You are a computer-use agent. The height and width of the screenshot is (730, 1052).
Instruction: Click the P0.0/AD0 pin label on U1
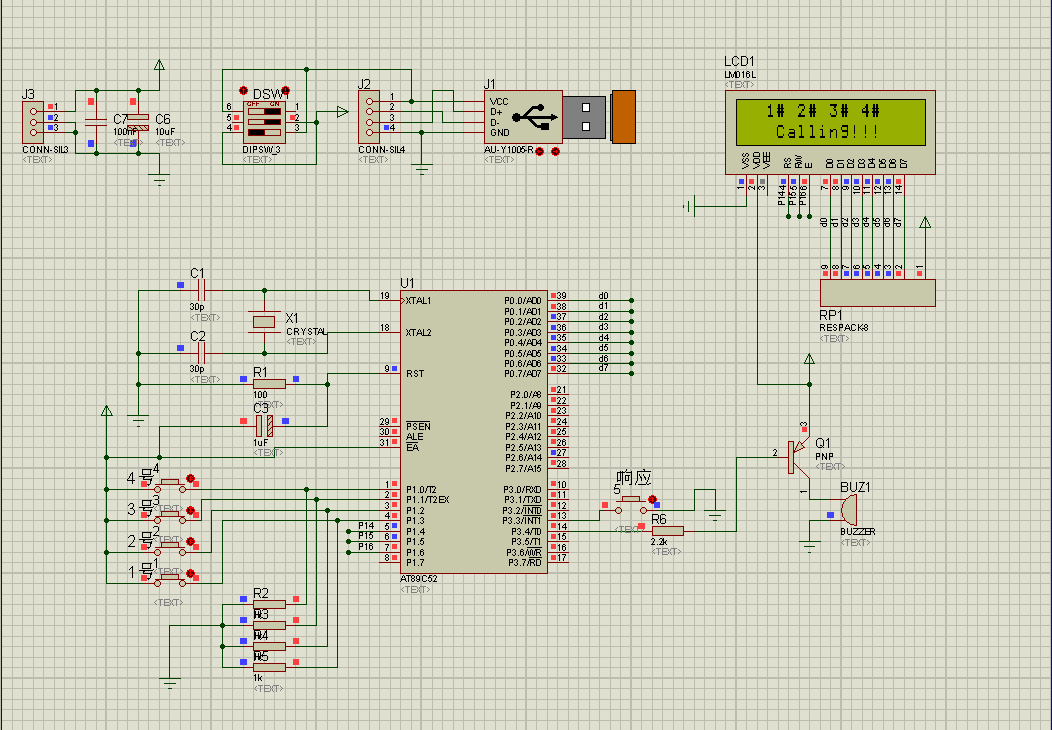(x=523, y=301)
